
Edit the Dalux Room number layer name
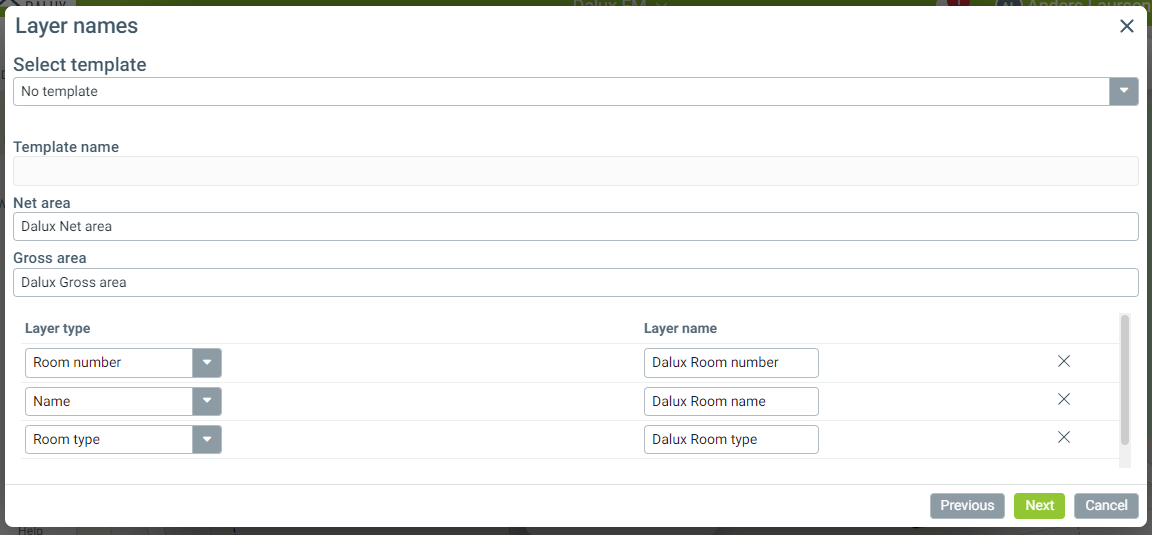731,362
